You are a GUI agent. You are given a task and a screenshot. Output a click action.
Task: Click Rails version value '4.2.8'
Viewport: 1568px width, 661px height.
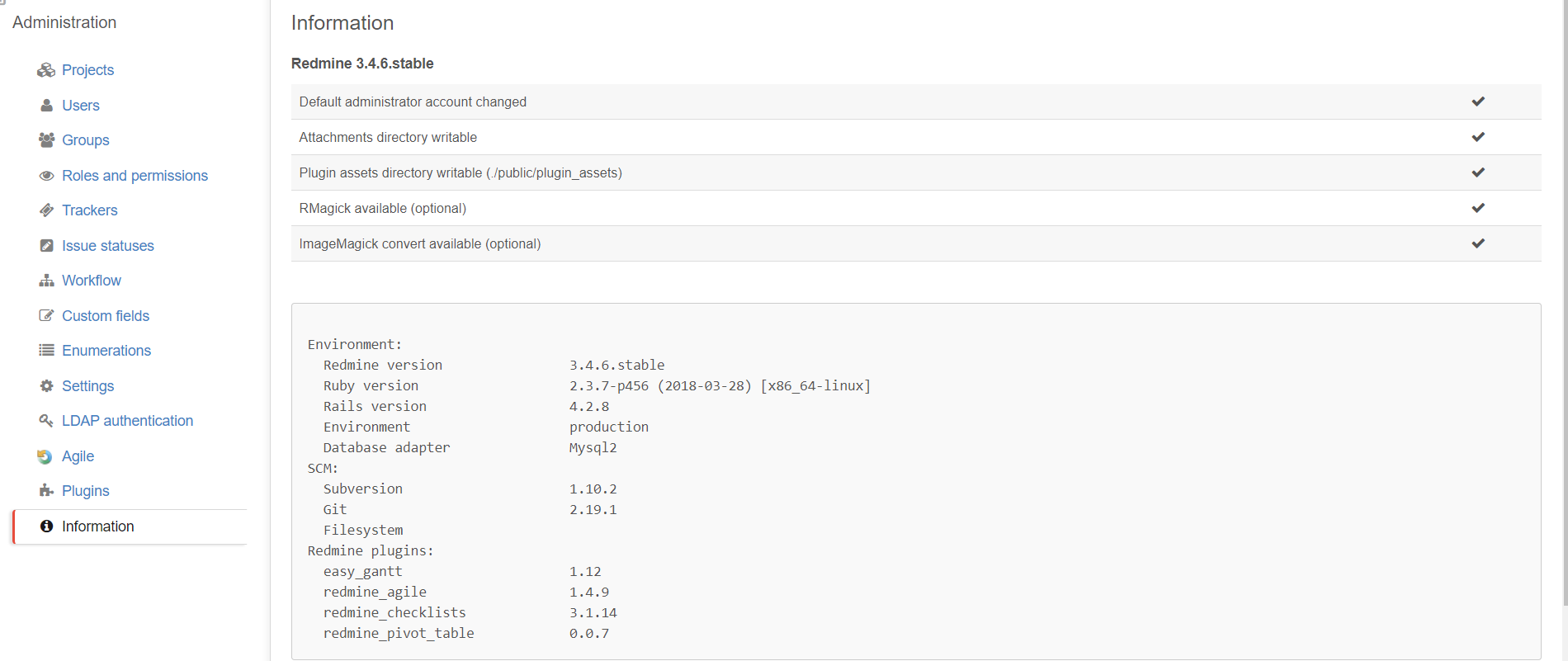(589, 406)
